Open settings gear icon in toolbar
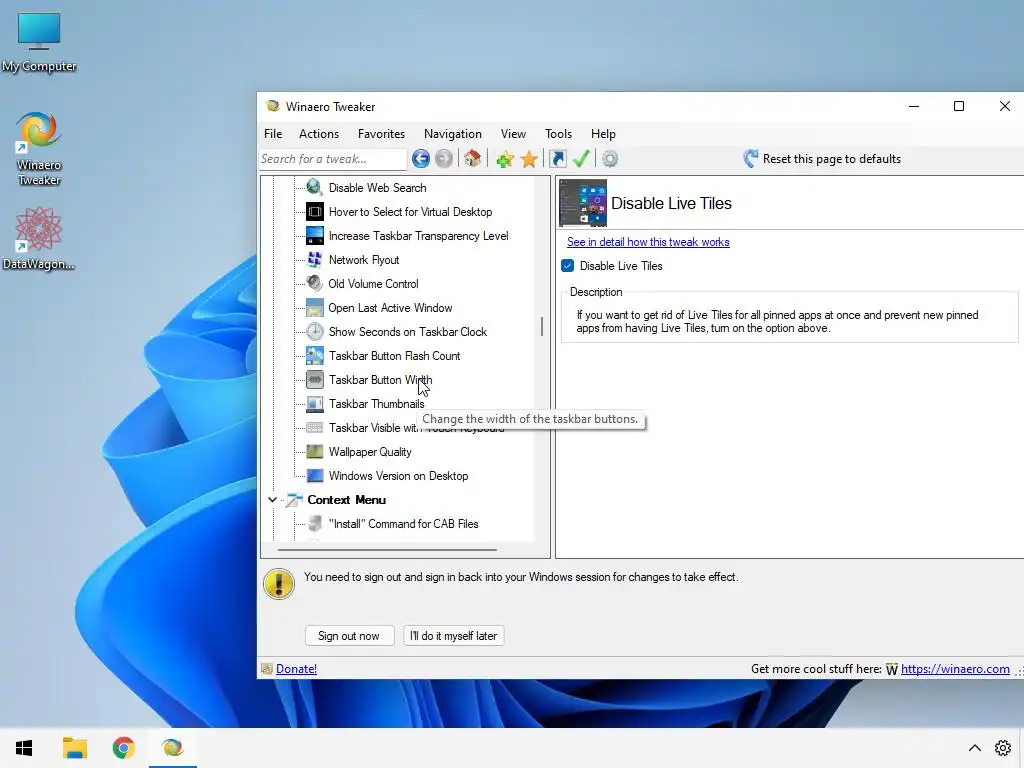Image resolution: width=1024 pixels, height=768 pixels. (x=610, y=159)
